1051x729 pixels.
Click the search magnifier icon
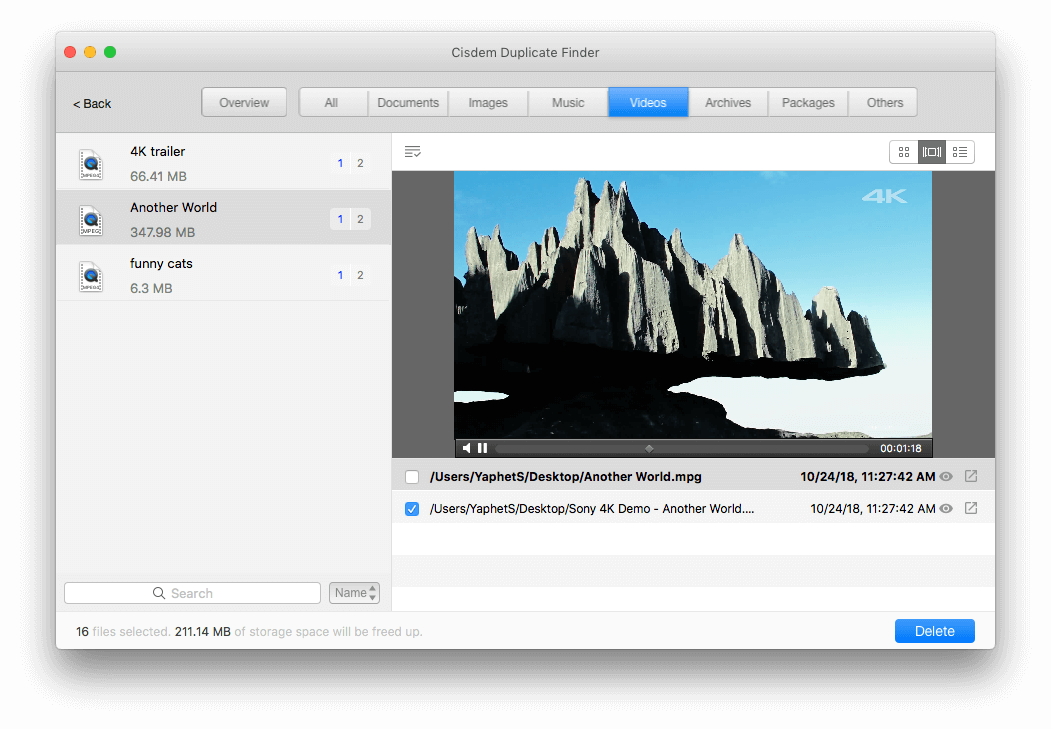coord(159,593)
